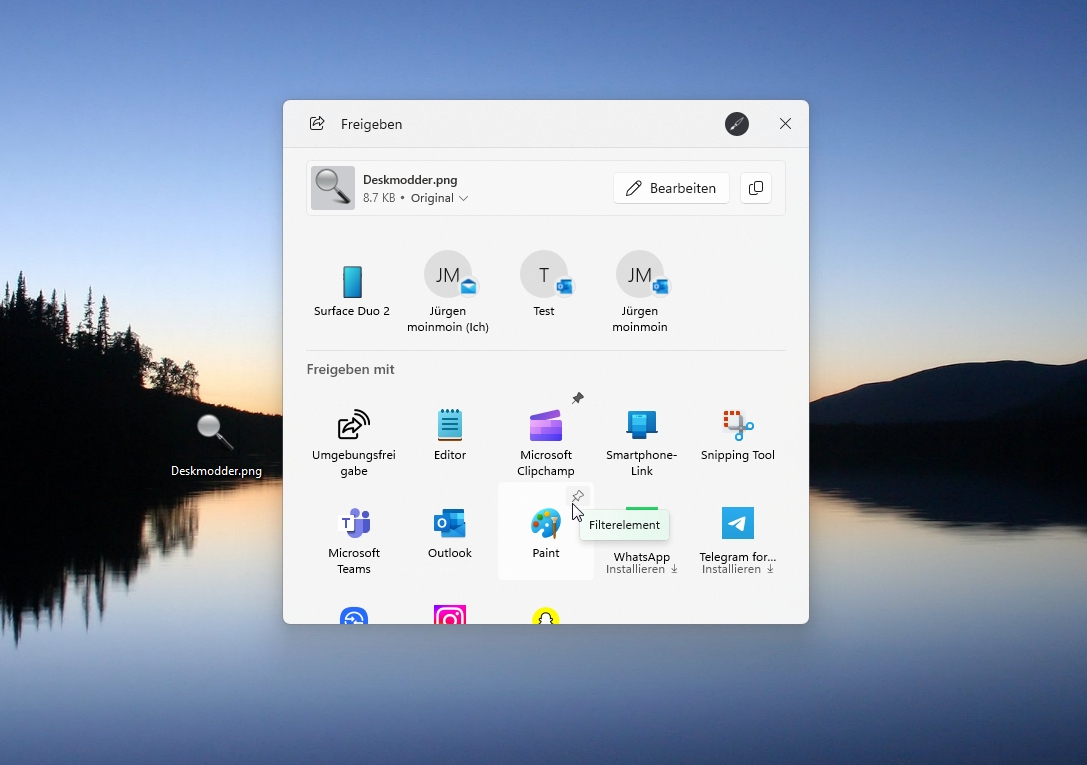Open the profile avatar in Freigeben header
Viewport: 1087px width, 765px height.
pyautogui.click(x=737, y=124)
